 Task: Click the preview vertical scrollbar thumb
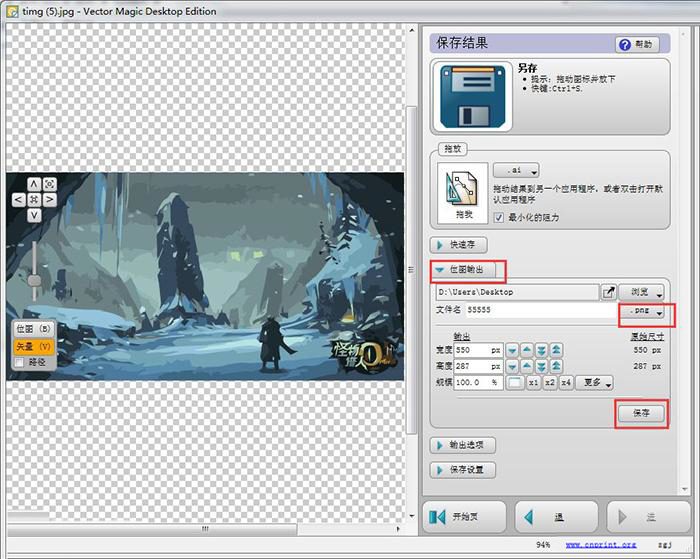[x=411, y=270]
